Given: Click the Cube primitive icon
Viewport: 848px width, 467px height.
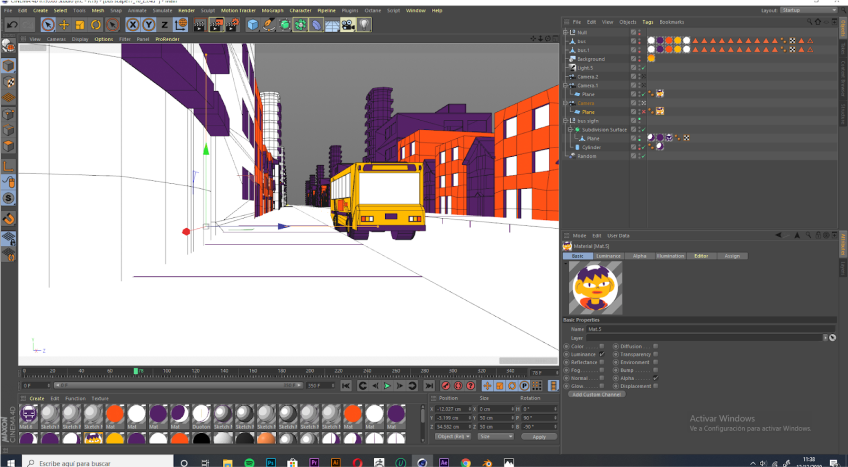Looking at the screenshot, I should [x=253, y=24].
